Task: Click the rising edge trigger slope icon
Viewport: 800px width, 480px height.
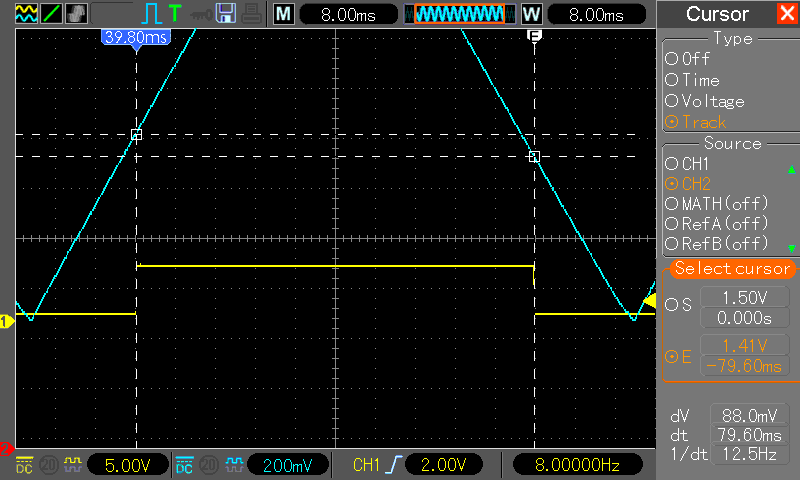Action: (394, 465)
